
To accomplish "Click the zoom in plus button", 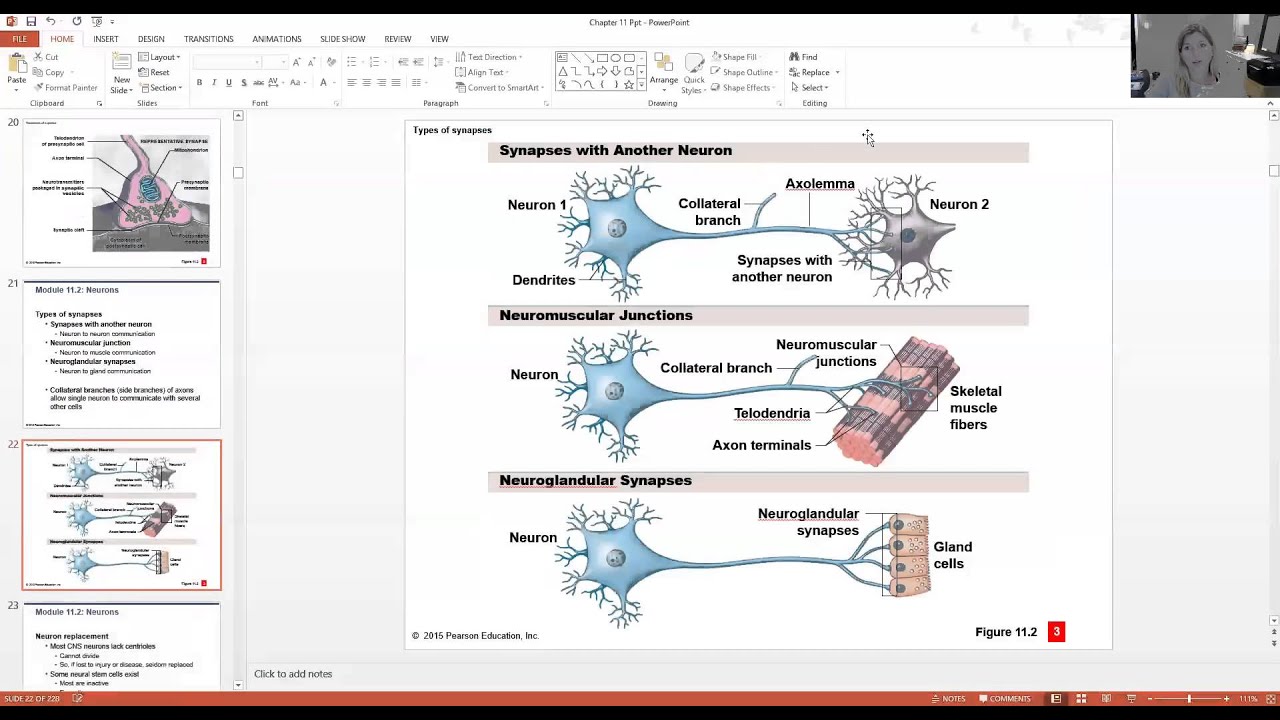I will (1226, 698).
